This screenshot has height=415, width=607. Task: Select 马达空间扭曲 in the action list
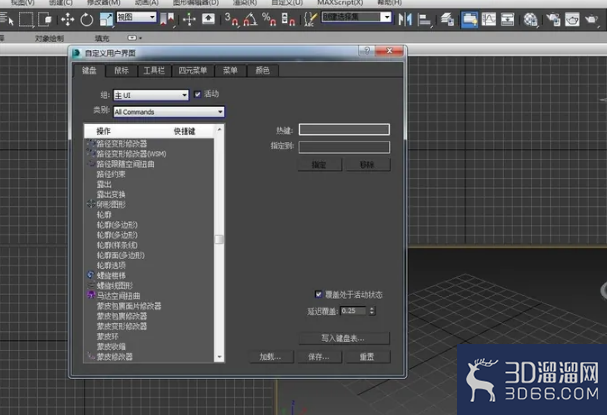pos(118,296)
